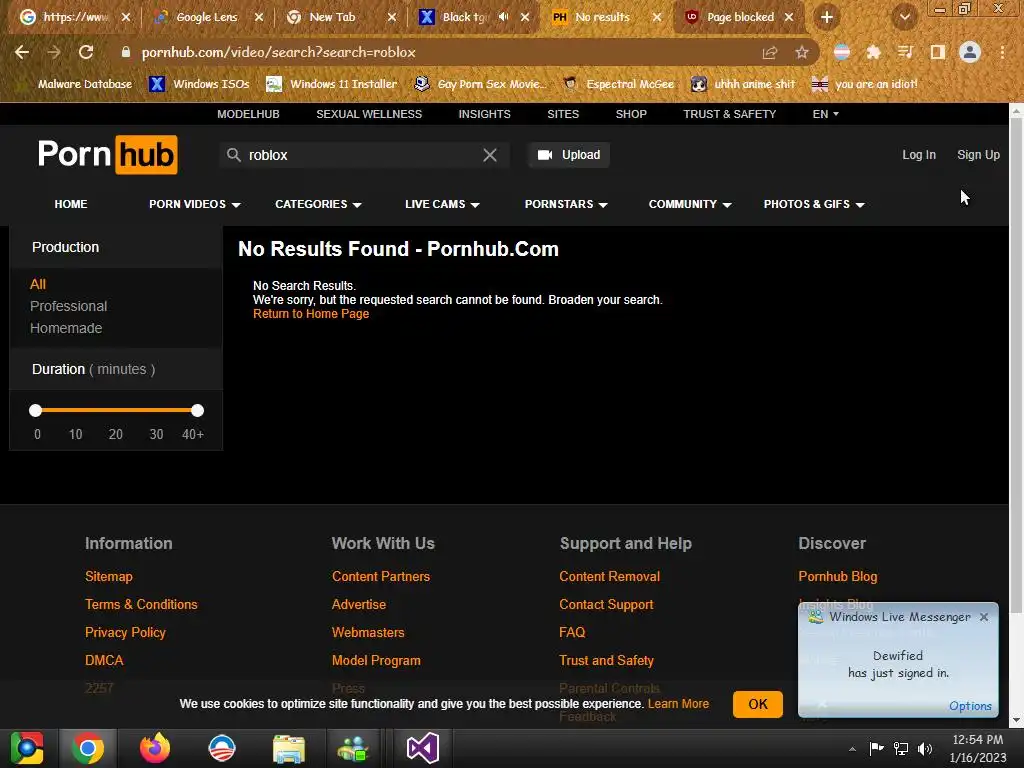Open Visual Studio from the taskbar
This screenshot has height=768, width=1024.
(423, 748)
